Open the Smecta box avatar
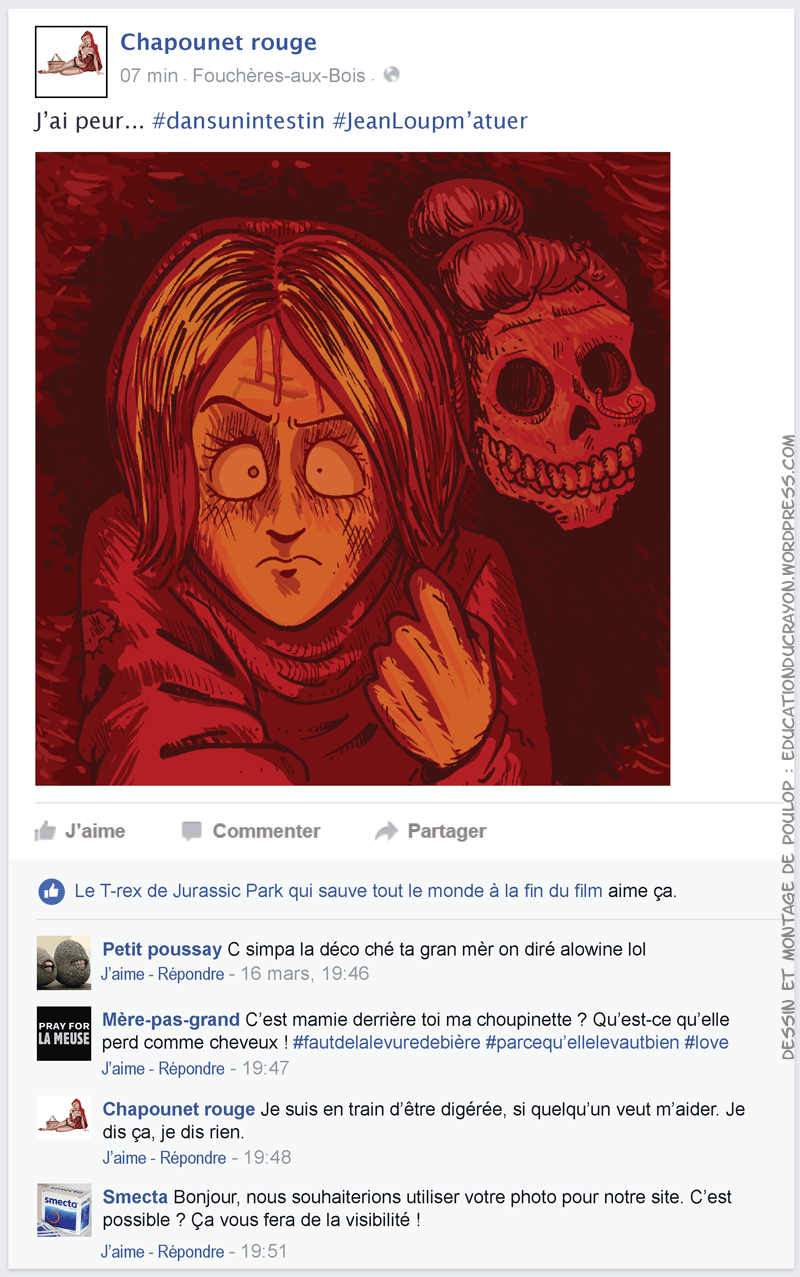 click(64, 1210)
